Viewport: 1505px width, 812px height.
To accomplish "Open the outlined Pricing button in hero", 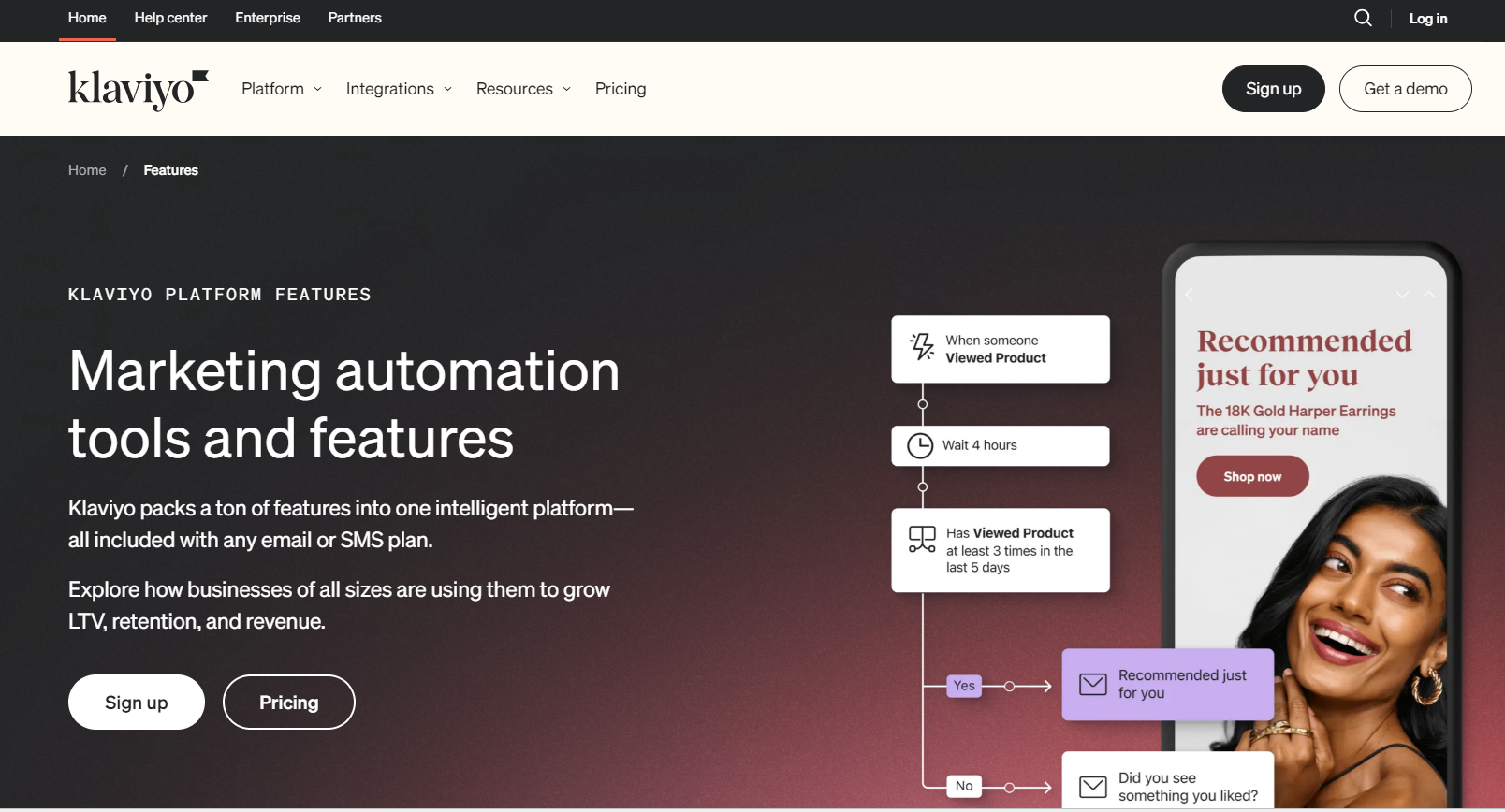I will (289, 703).
